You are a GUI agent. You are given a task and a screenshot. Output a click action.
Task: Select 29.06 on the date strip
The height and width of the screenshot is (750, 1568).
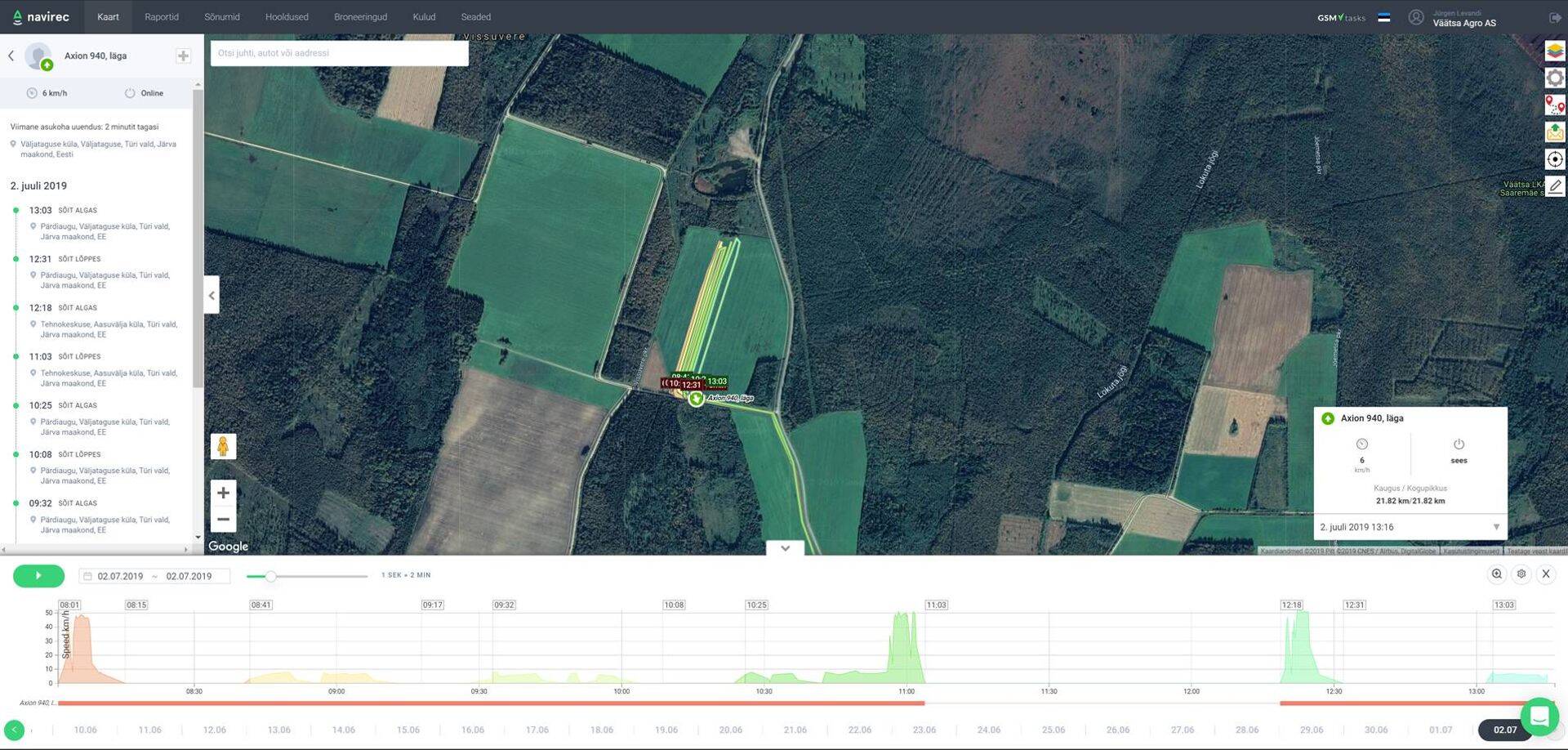1311,730
